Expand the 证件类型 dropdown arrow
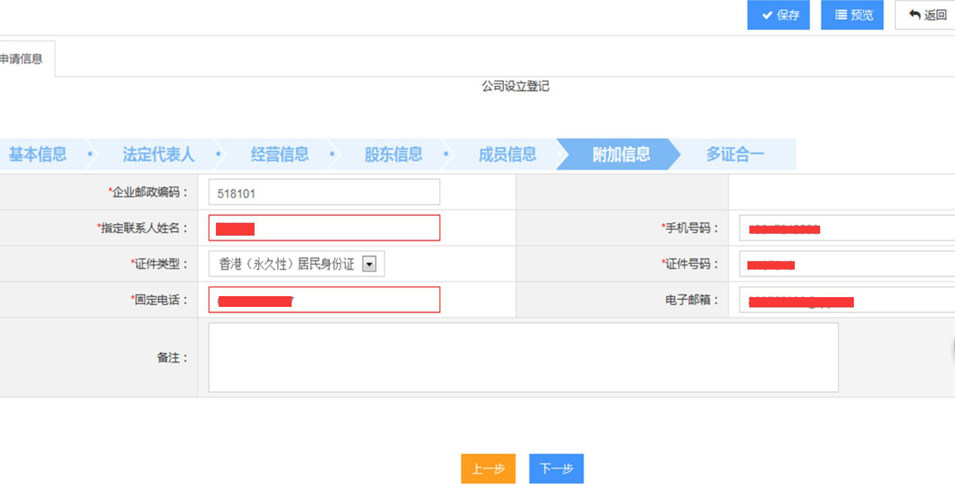 (x=369, y=264)
